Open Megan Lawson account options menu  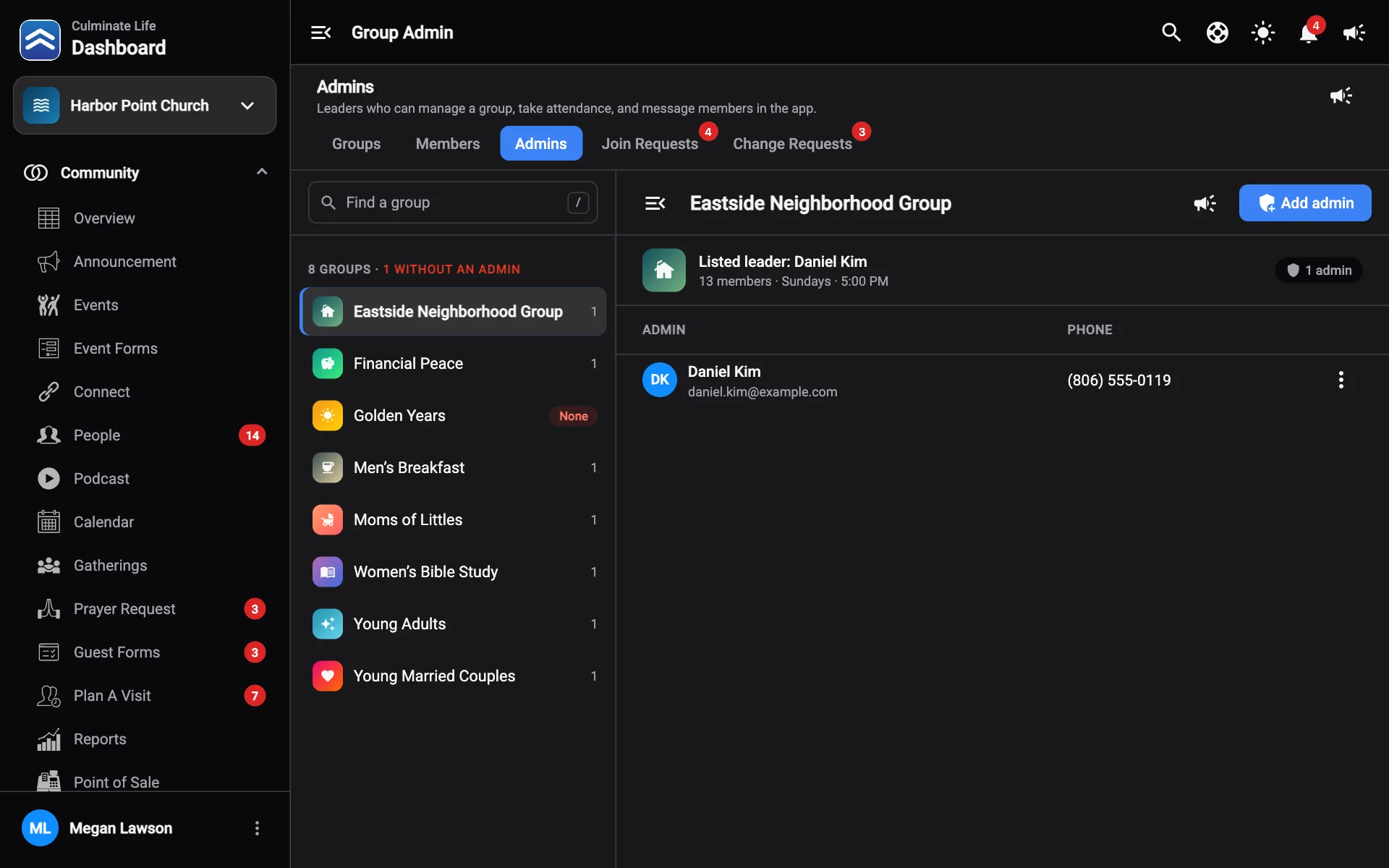click(257, 828)
